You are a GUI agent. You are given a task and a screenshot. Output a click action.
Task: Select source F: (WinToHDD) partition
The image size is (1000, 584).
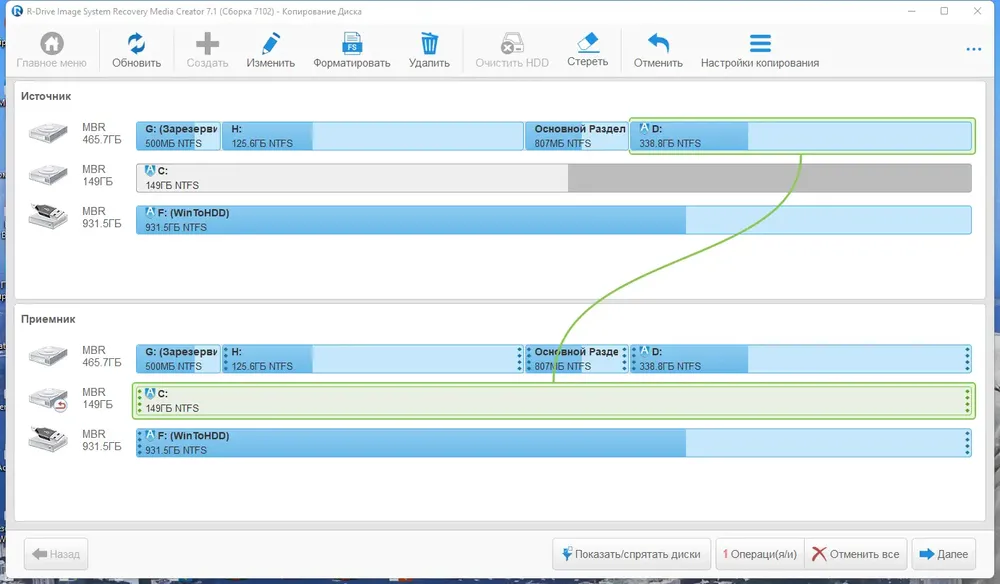(x=554, y=220)
